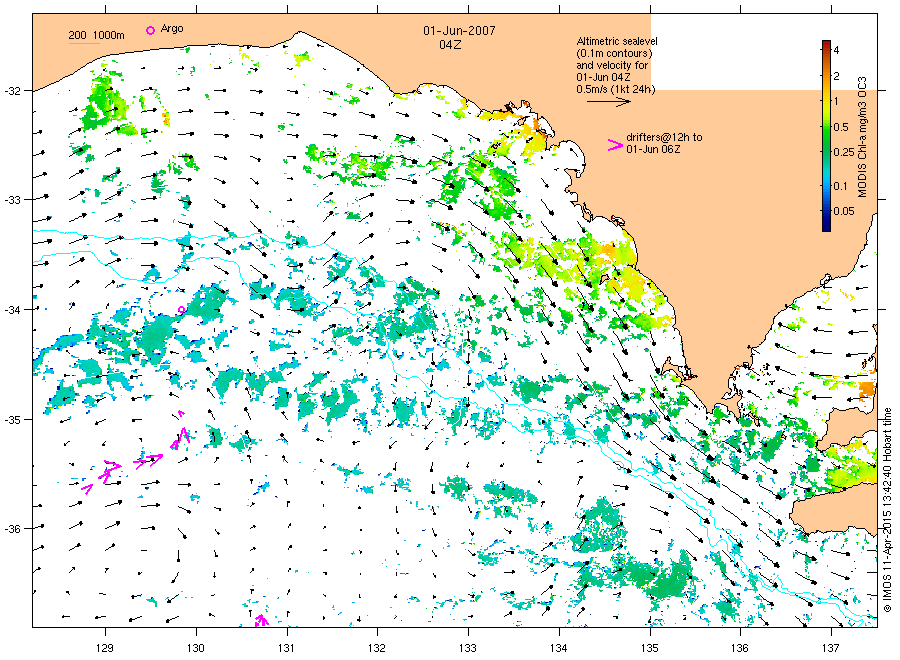
Task: Click the longitude label '134'
Action: (x=559, y=648)
